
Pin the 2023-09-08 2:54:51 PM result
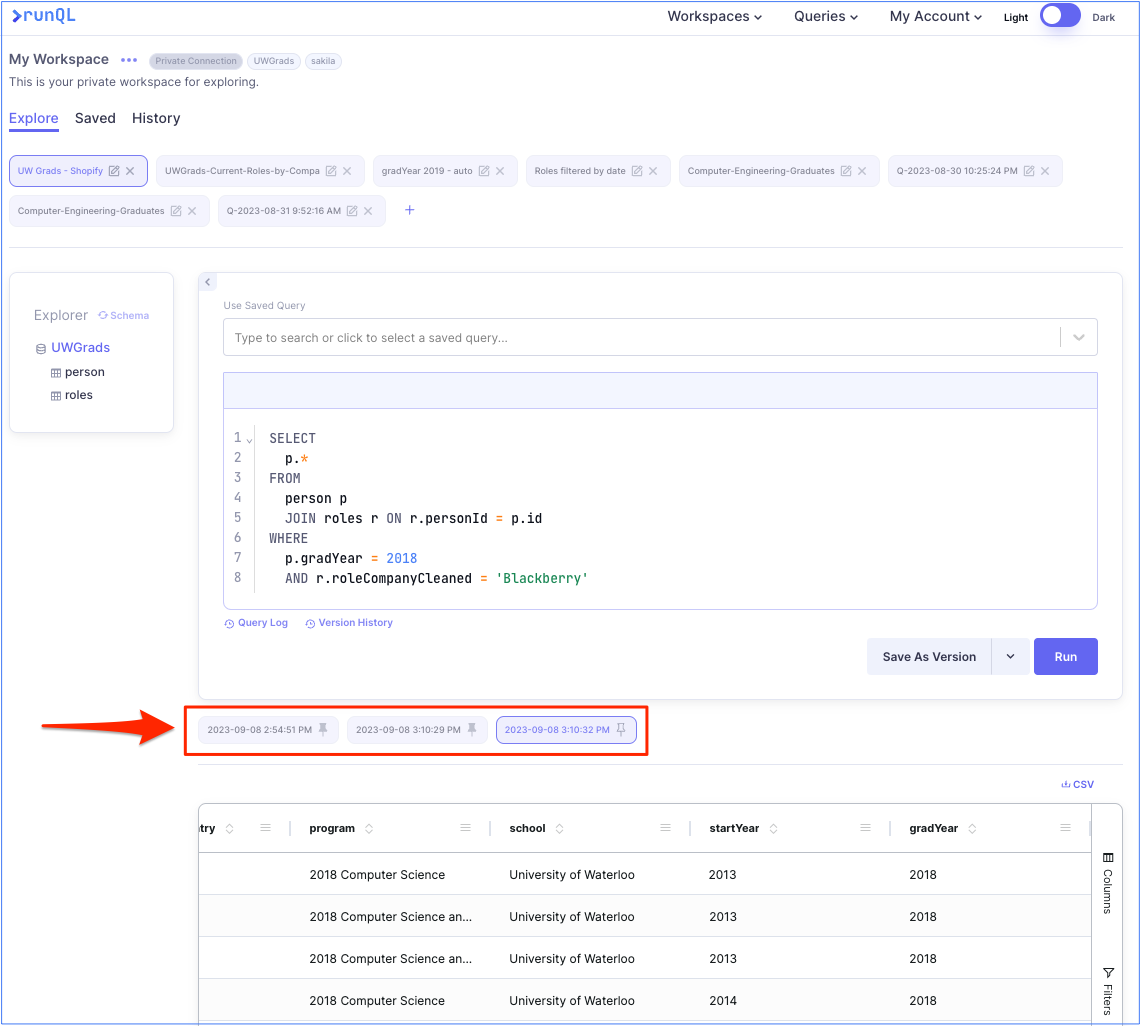click(323, 730)
